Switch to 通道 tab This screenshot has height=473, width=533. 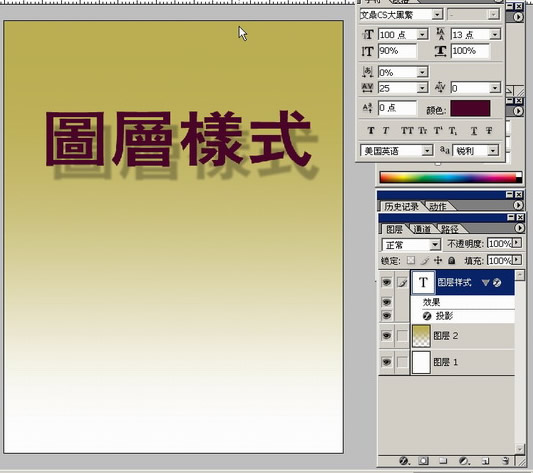422,229
